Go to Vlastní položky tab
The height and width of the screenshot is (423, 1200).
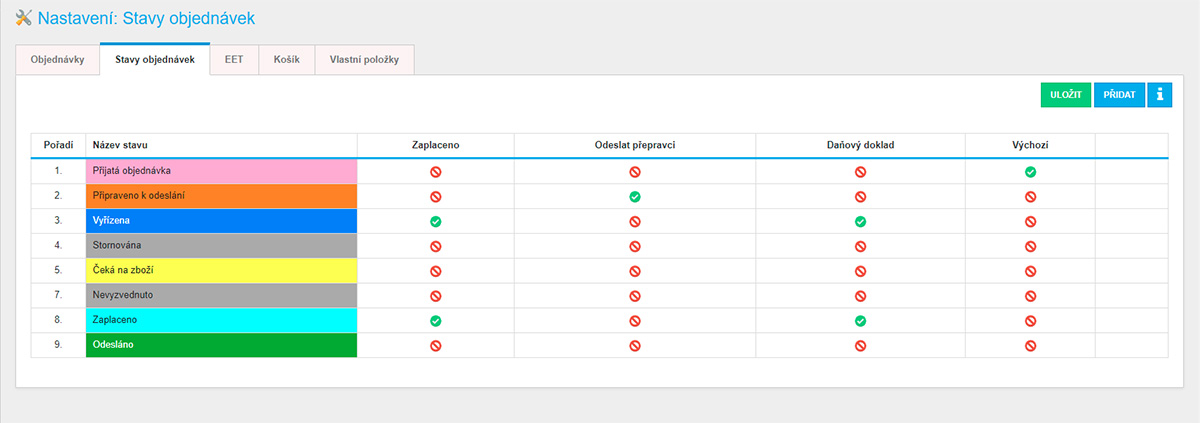pyautogui.click(x=364, y=60)
